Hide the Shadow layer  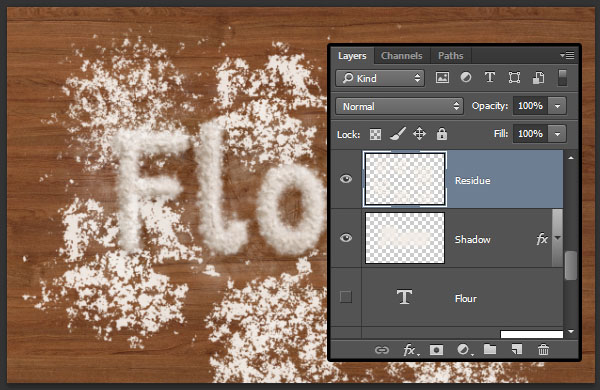pyautogui.click(x=346, y=238)
